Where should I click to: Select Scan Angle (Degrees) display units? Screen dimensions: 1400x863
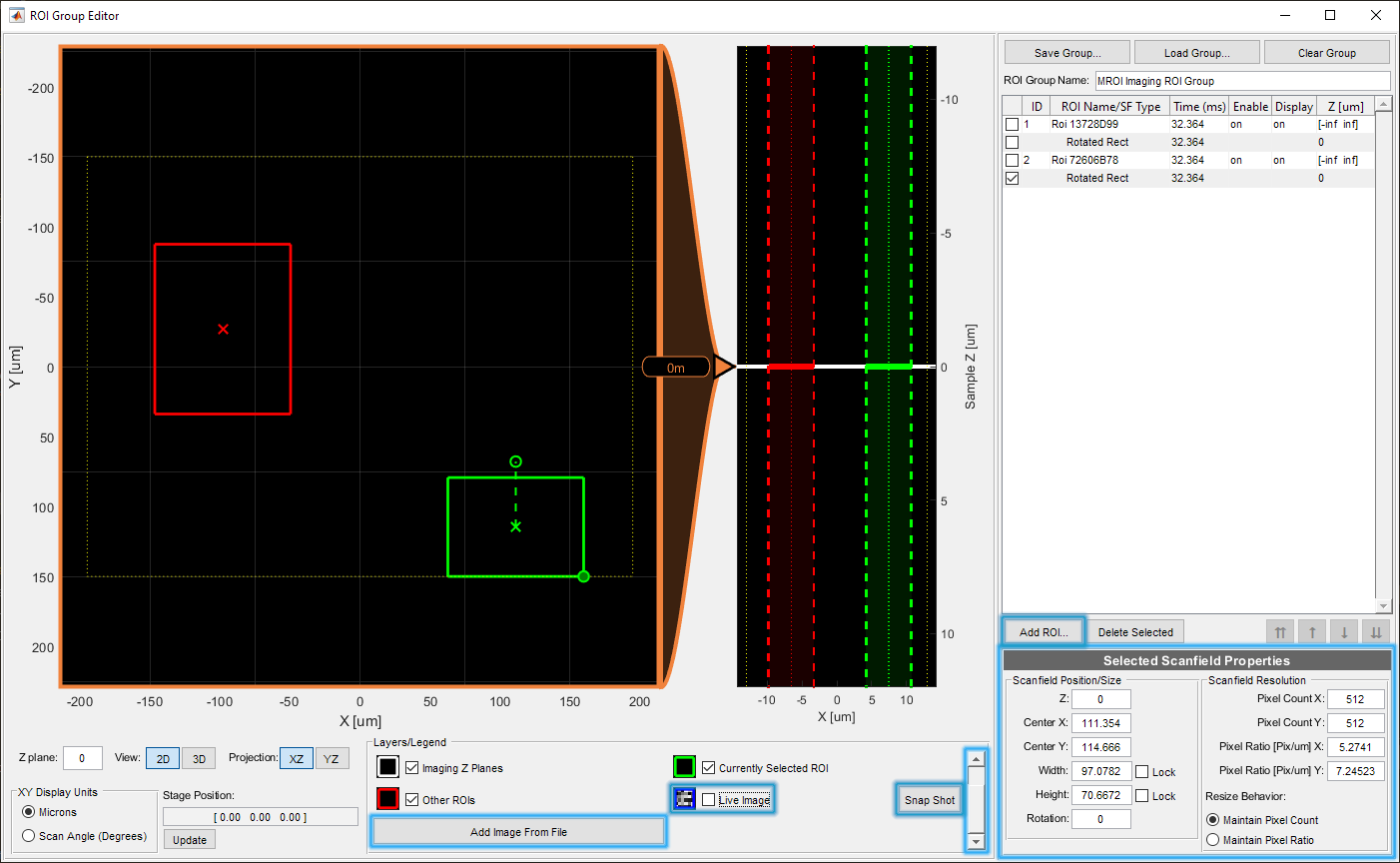(x=29, y=836)
